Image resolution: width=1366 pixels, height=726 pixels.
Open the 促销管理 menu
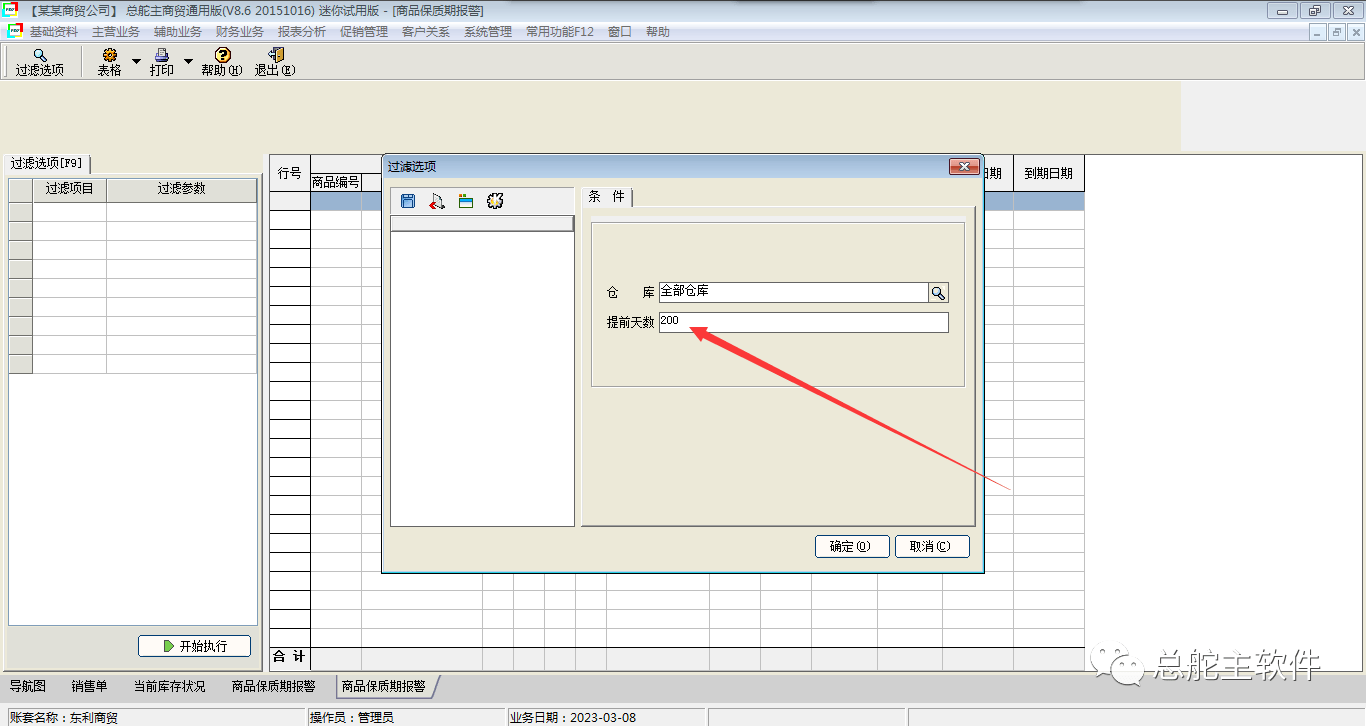click(x=364, y=32)
